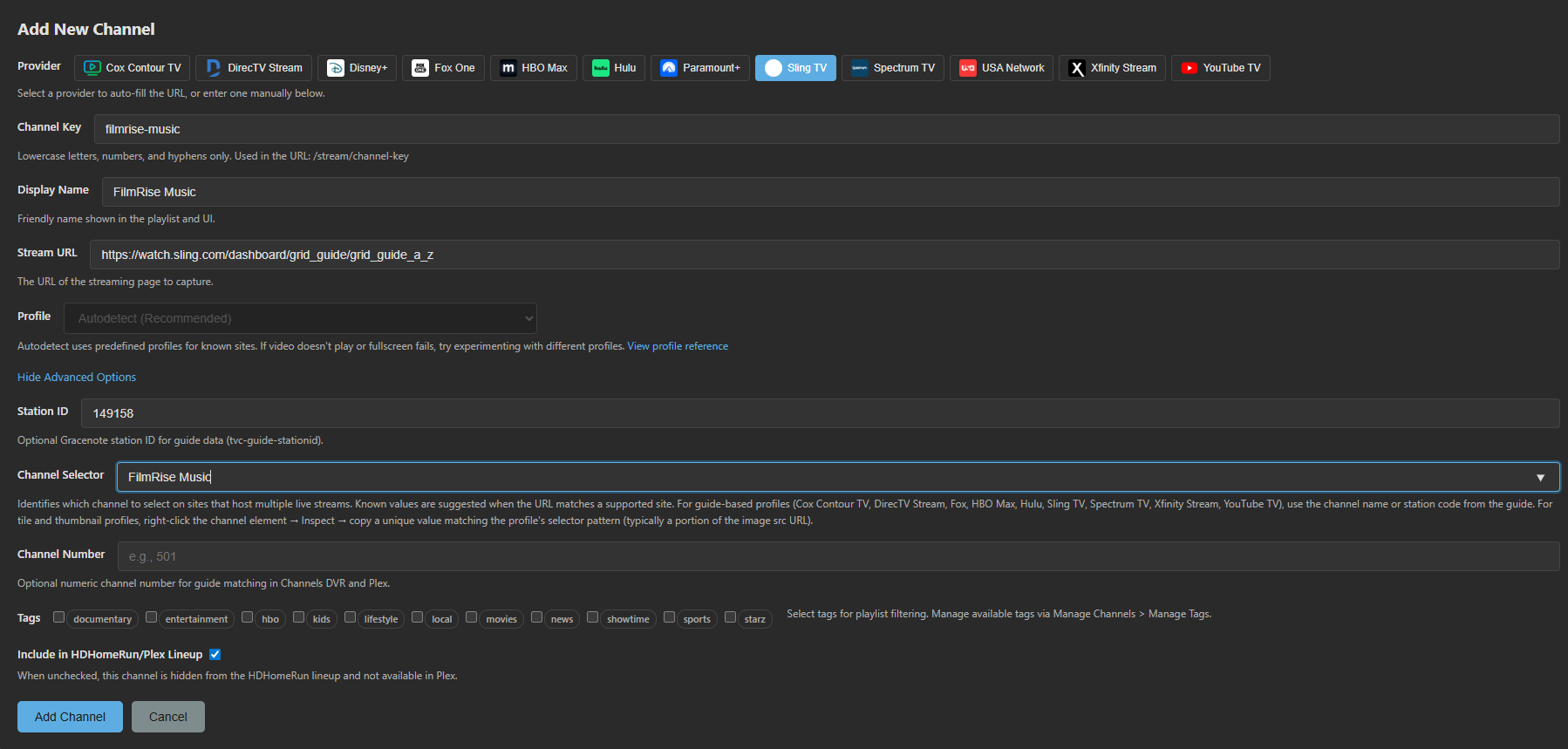Click the Channel Number input field
Viewport: 1568px width, 749px height.
[837, 556]
